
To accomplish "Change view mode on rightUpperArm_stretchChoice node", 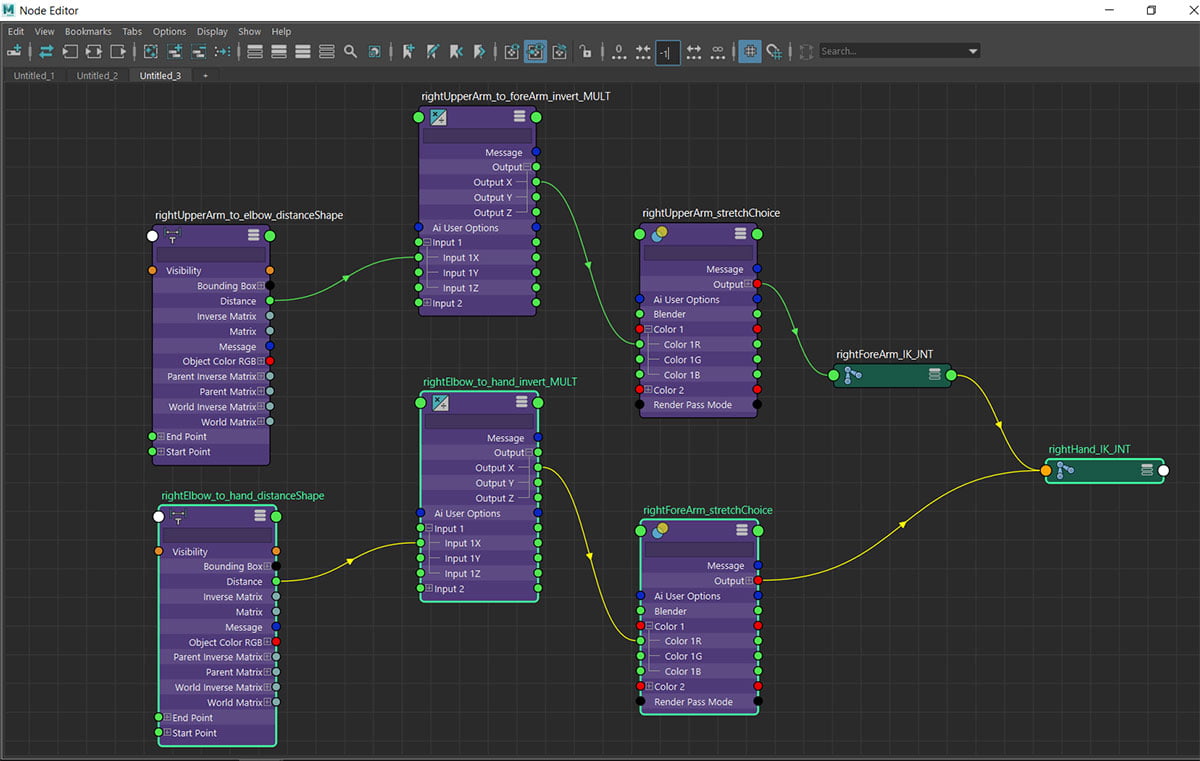I will [740, 234].
